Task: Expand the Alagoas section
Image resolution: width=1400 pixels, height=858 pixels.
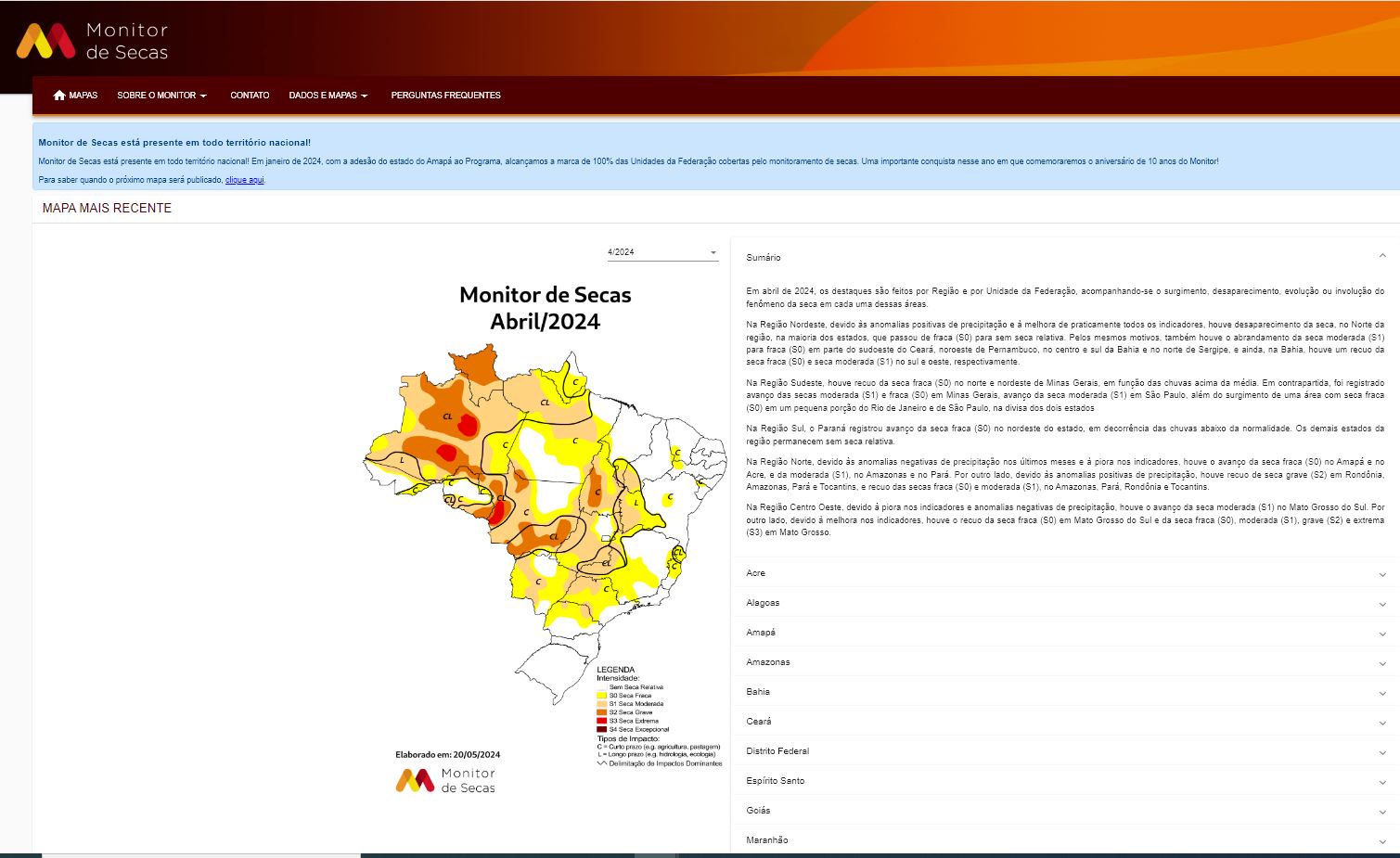Action: click(x=1065, y=603)
